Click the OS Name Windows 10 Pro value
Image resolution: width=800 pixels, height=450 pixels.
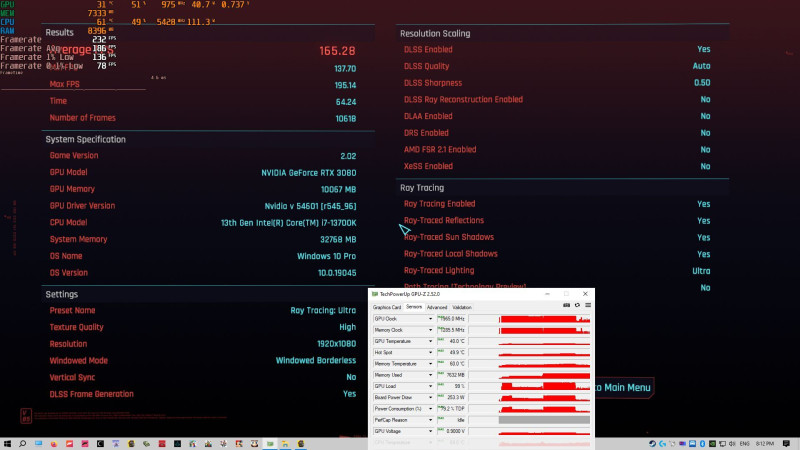[x=327, y=256]
